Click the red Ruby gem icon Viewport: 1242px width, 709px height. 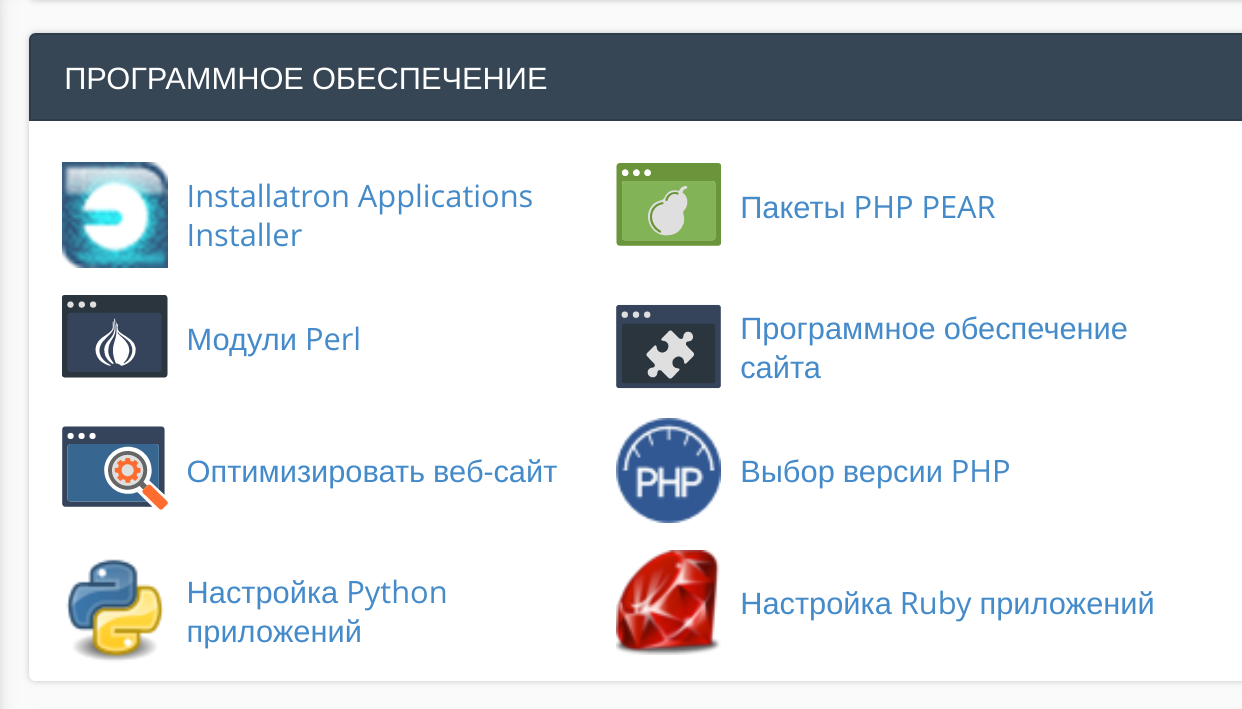[x=668, y=602]
